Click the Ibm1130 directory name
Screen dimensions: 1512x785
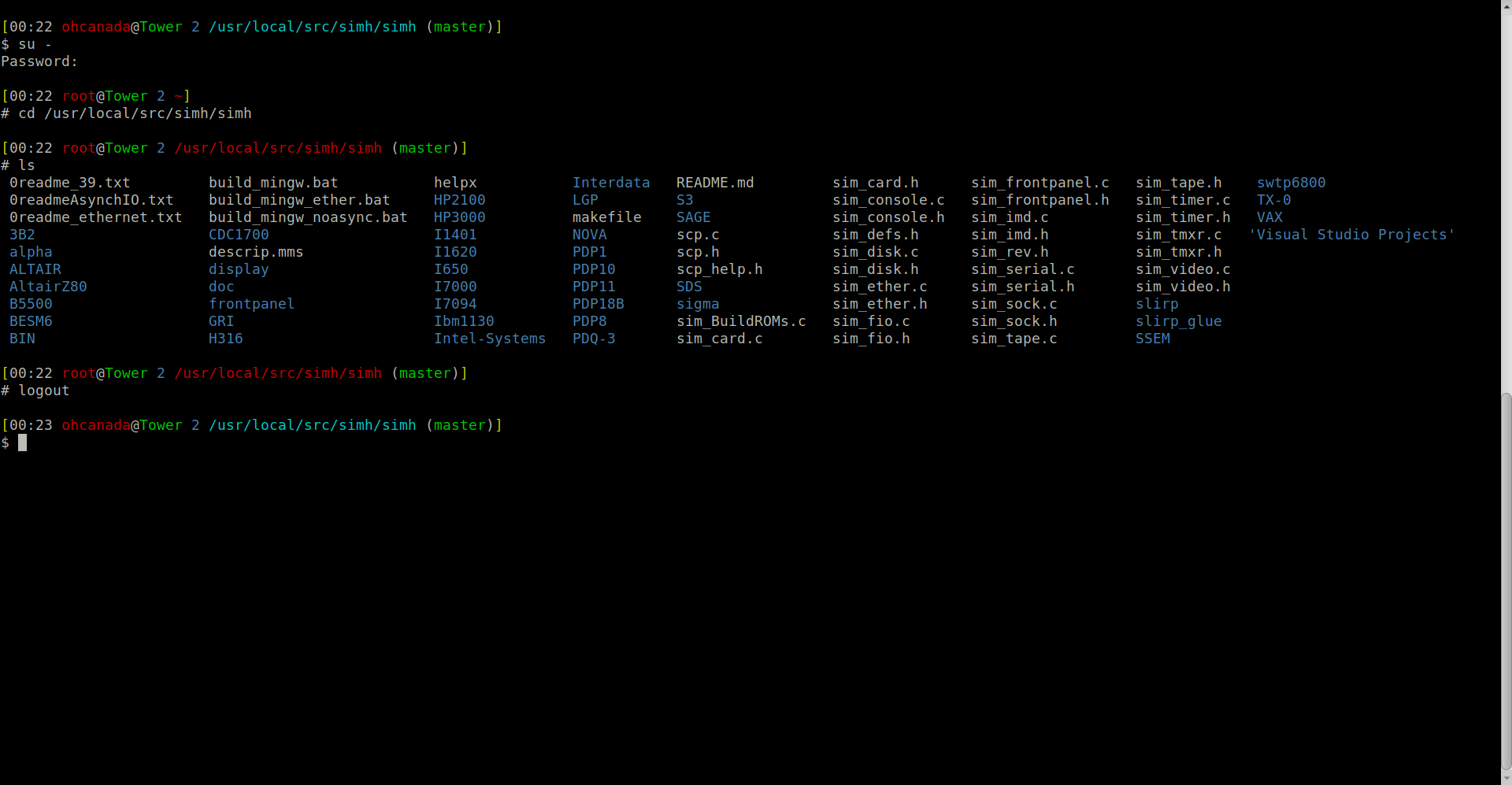click(x=464, y=321)
